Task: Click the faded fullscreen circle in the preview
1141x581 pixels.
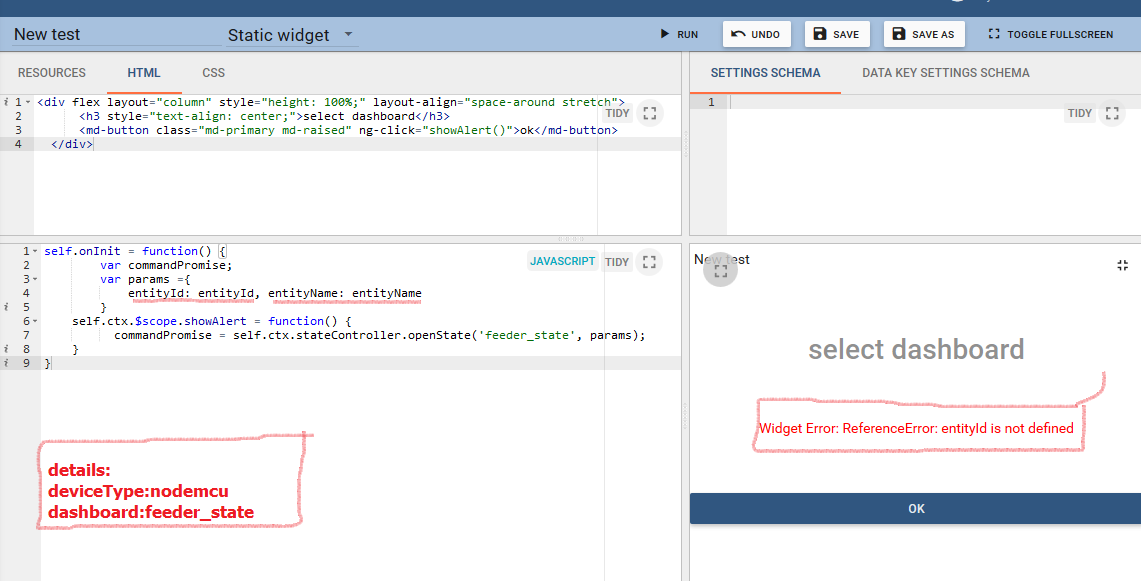Action: click(720, 269)
